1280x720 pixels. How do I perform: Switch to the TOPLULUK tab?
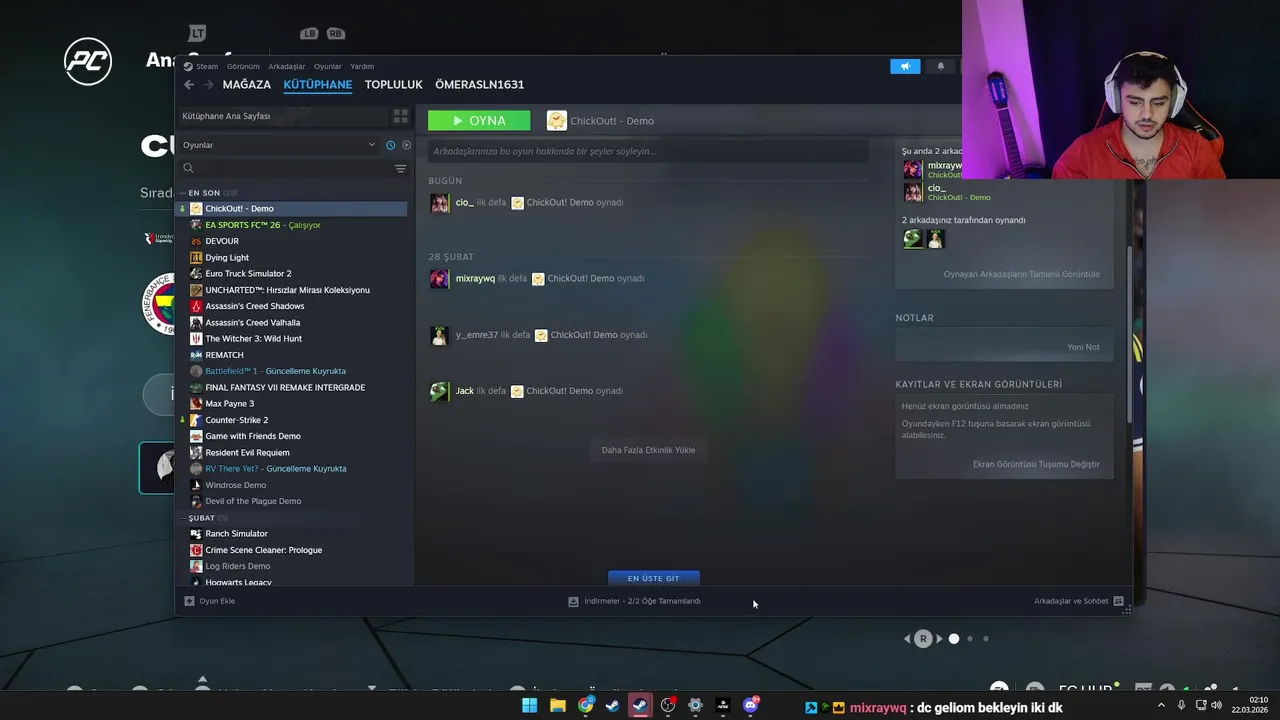pos(393,85)
